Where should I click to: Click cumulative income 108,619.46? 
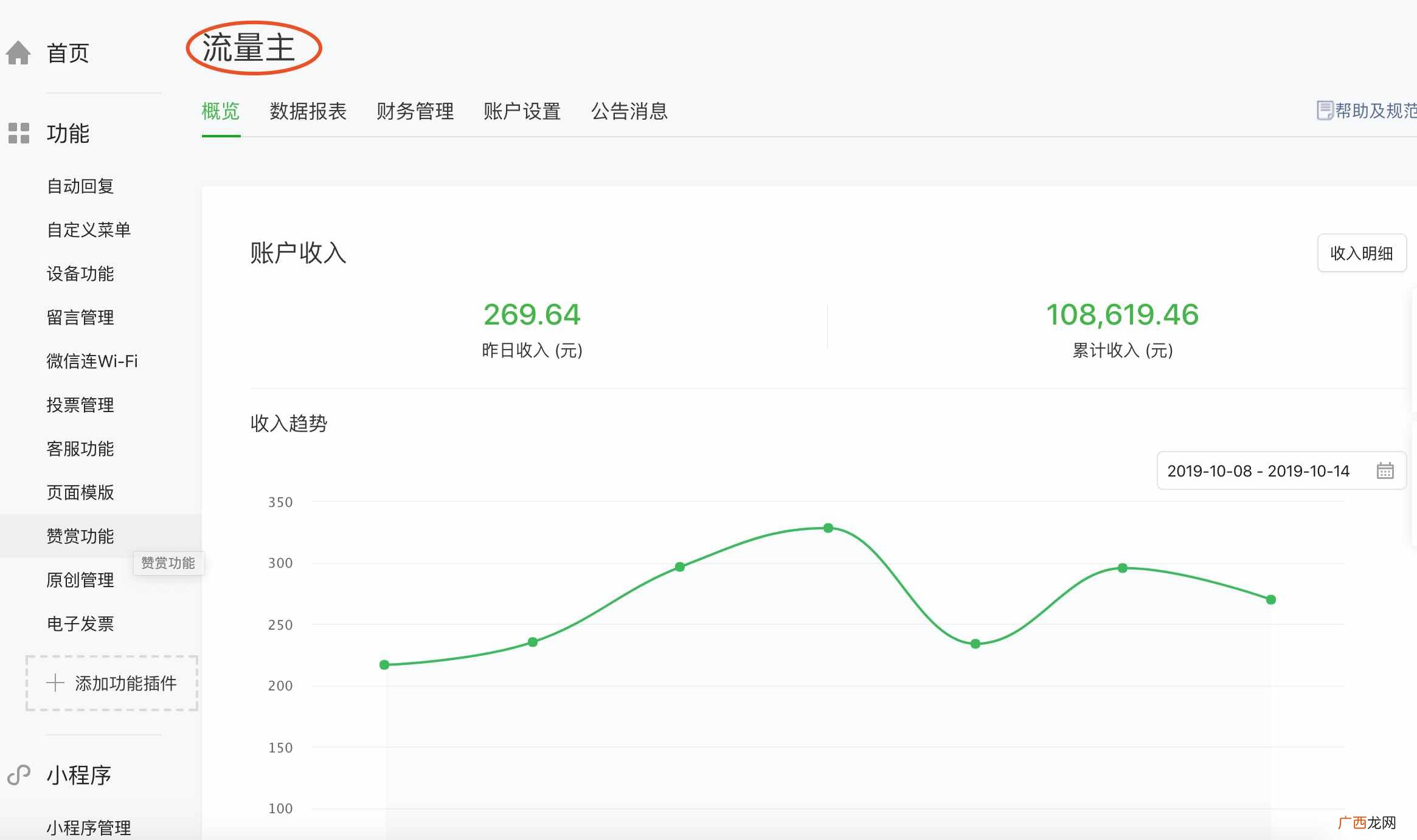1122,315
